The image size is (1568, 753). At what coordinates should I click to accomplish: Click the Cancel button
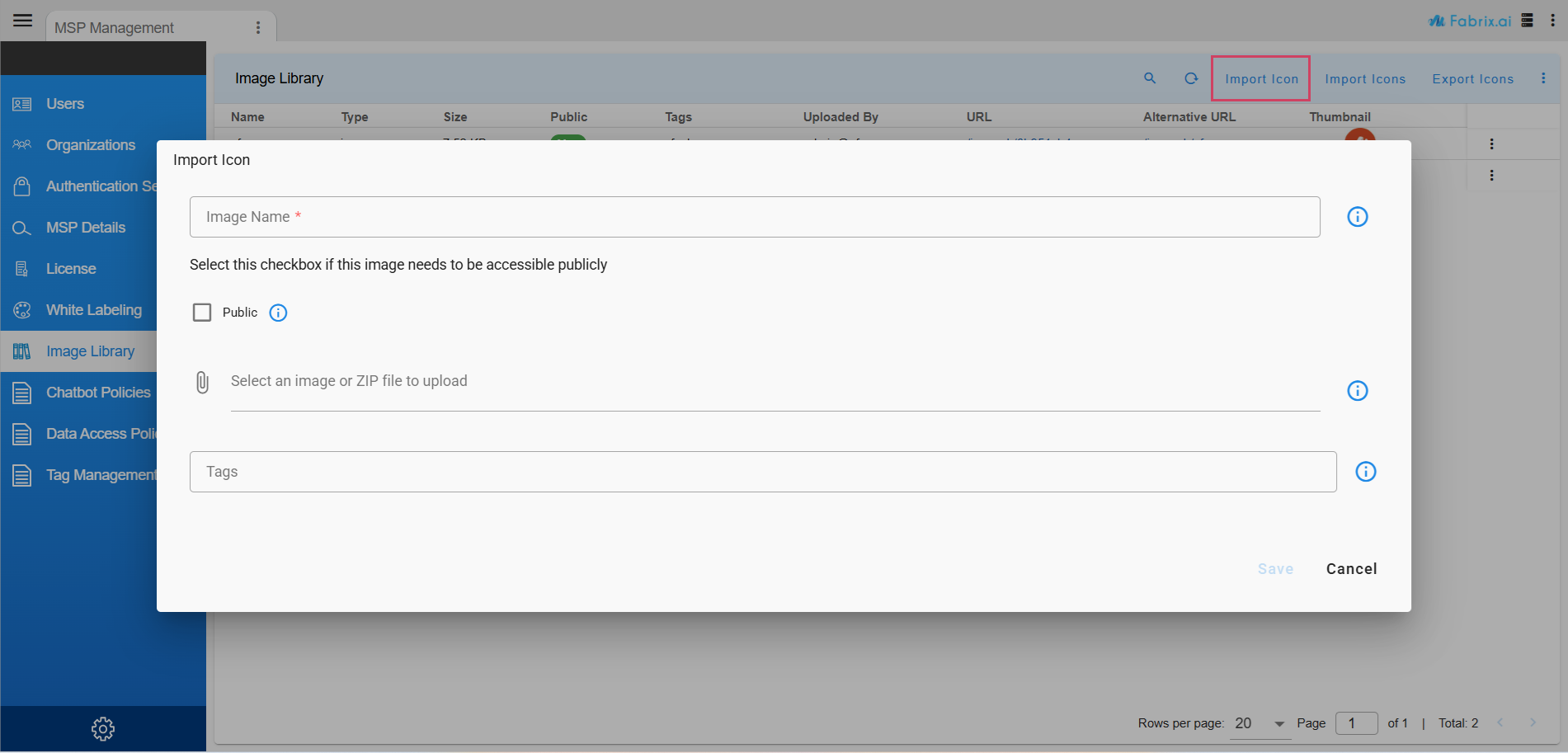click(x=1351, y=569)
